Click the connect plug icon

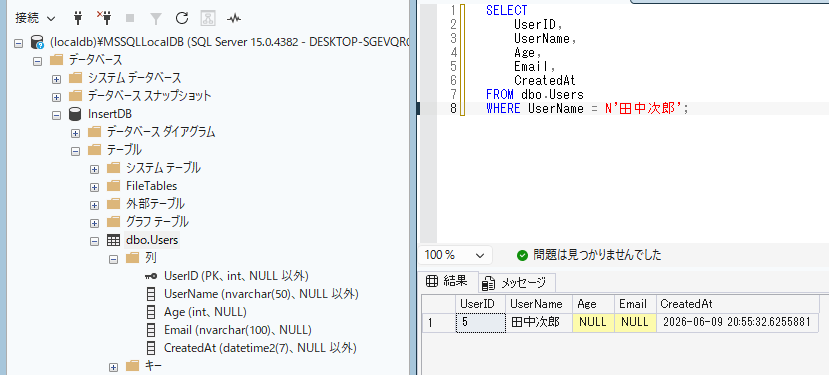[x=78, y=19]
